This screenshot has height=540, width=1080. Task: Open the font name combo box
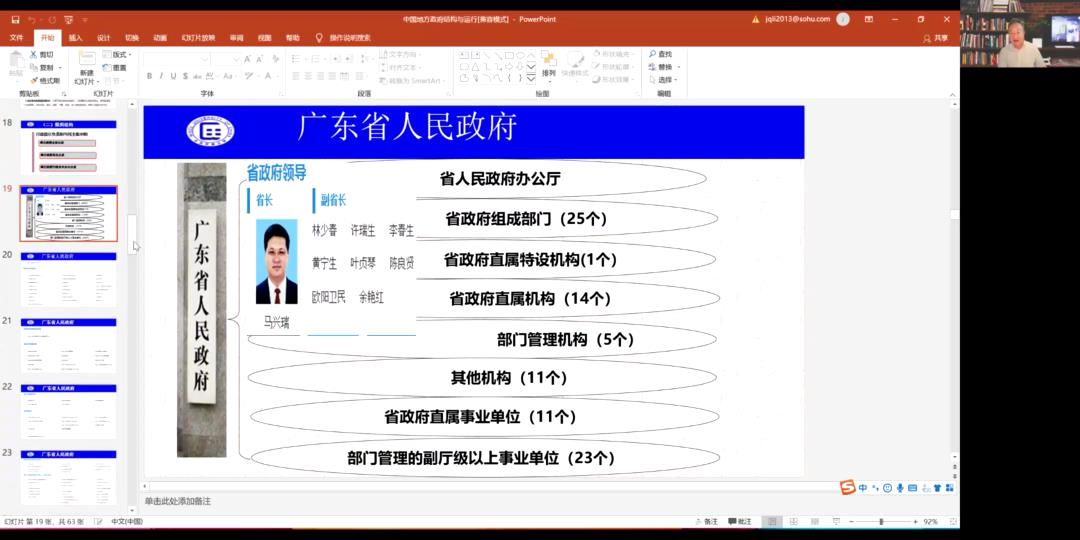coord(176,59)
